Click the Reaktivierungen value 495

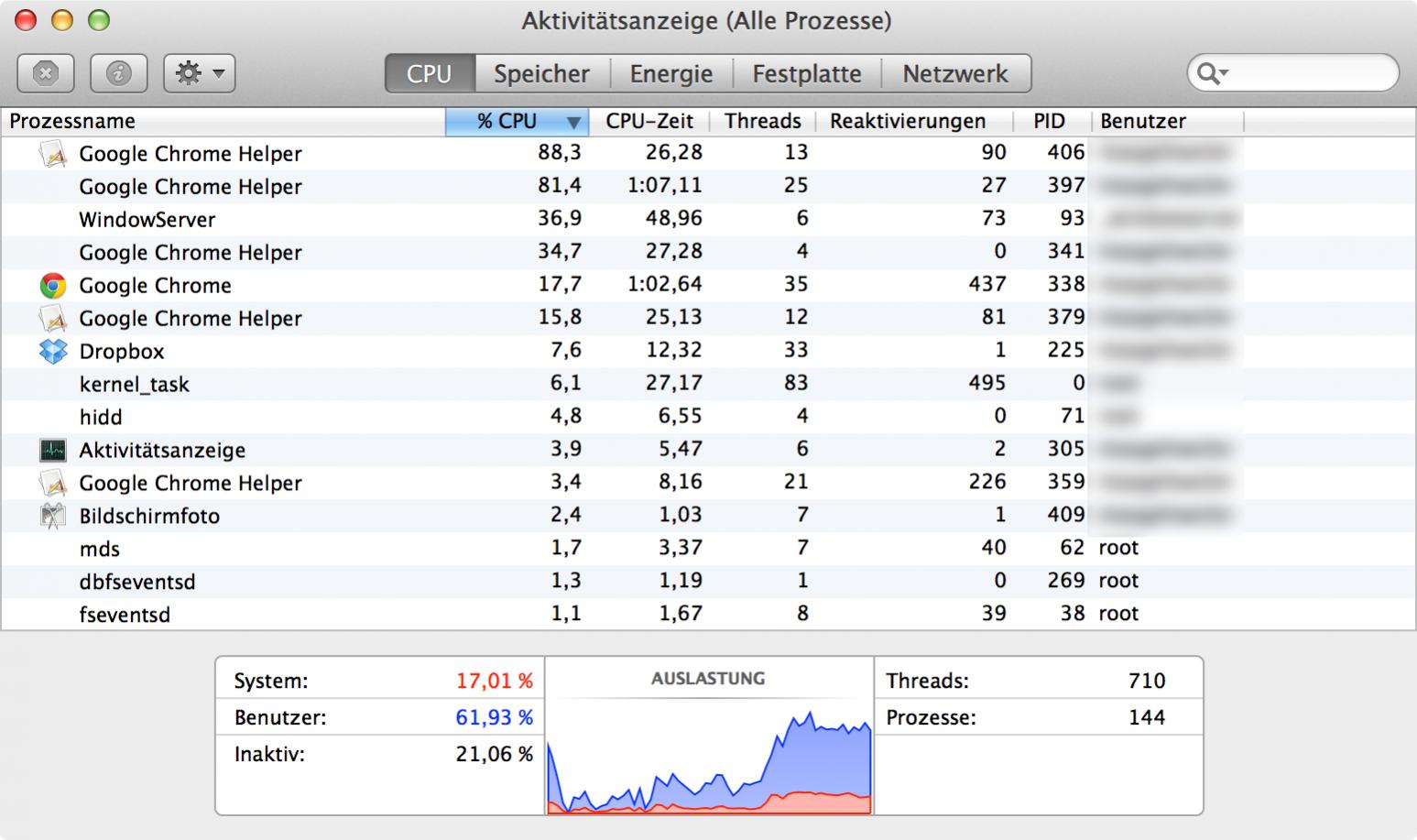click(x=986, y=383)
